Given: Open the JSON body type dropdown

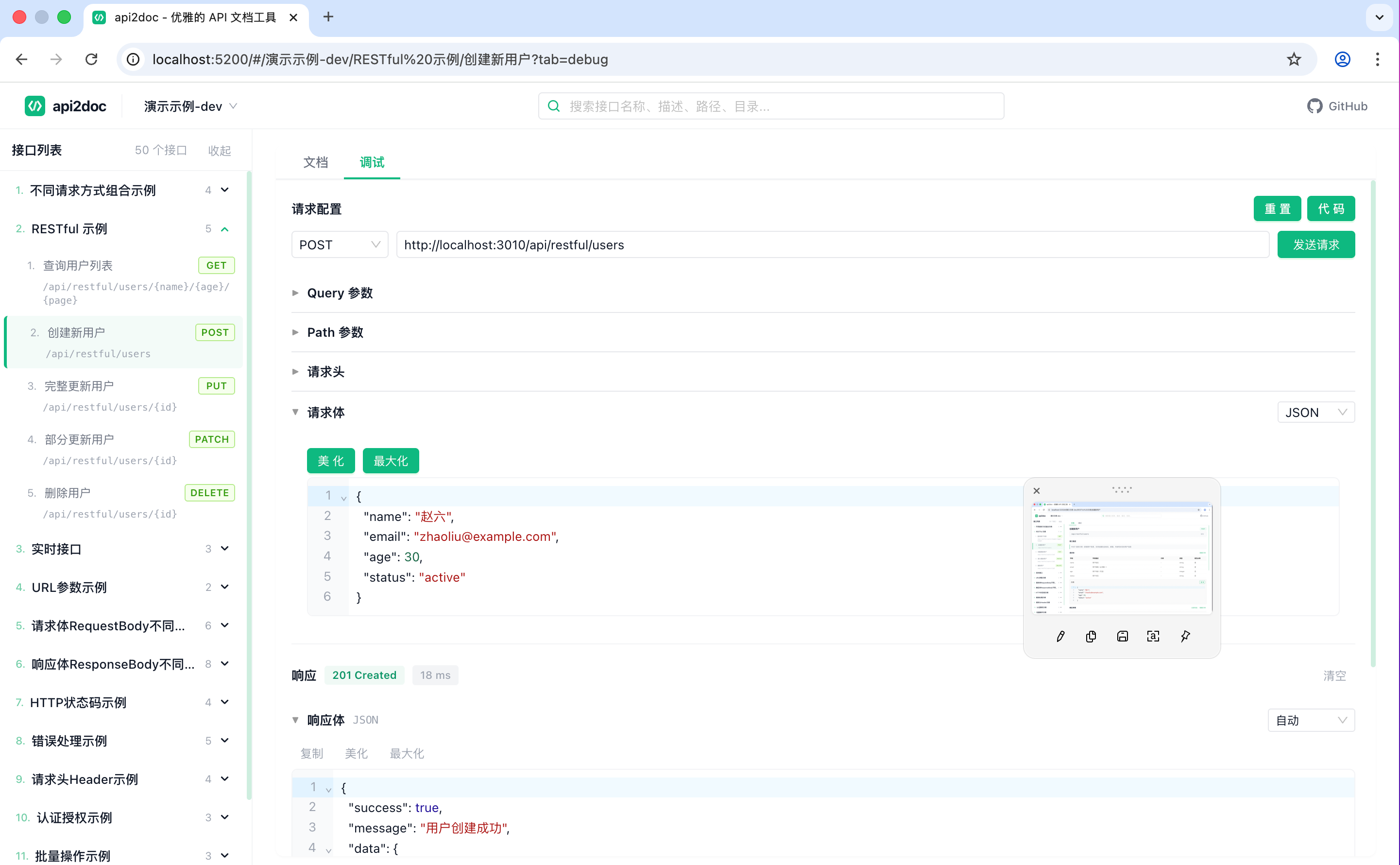Looking at the screenshot, I should pyautogui.click(x=1315, y=412).
